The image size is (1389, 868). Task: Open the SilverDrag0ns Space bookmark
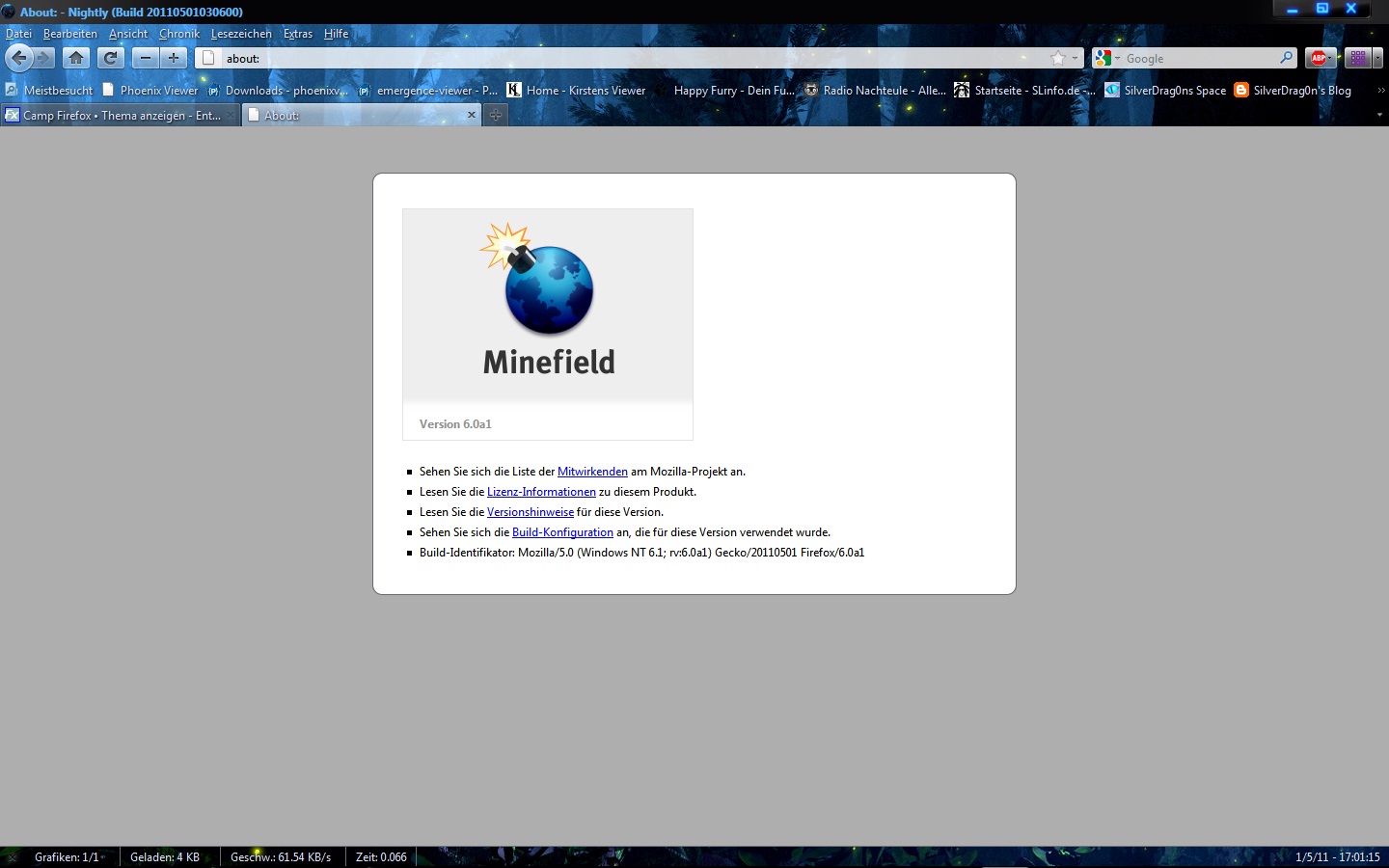coord(1165,90)
